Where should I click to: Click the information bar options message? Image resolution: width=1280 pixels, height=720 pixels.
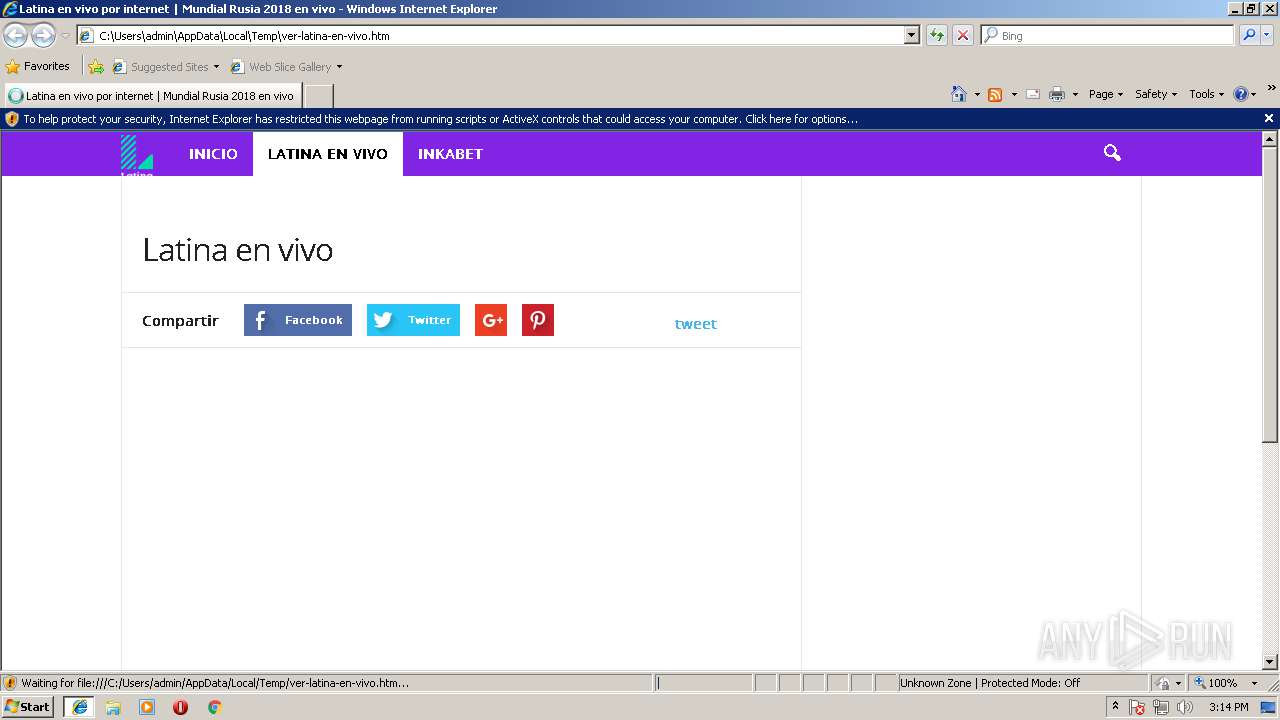click(x=440, y=119)
